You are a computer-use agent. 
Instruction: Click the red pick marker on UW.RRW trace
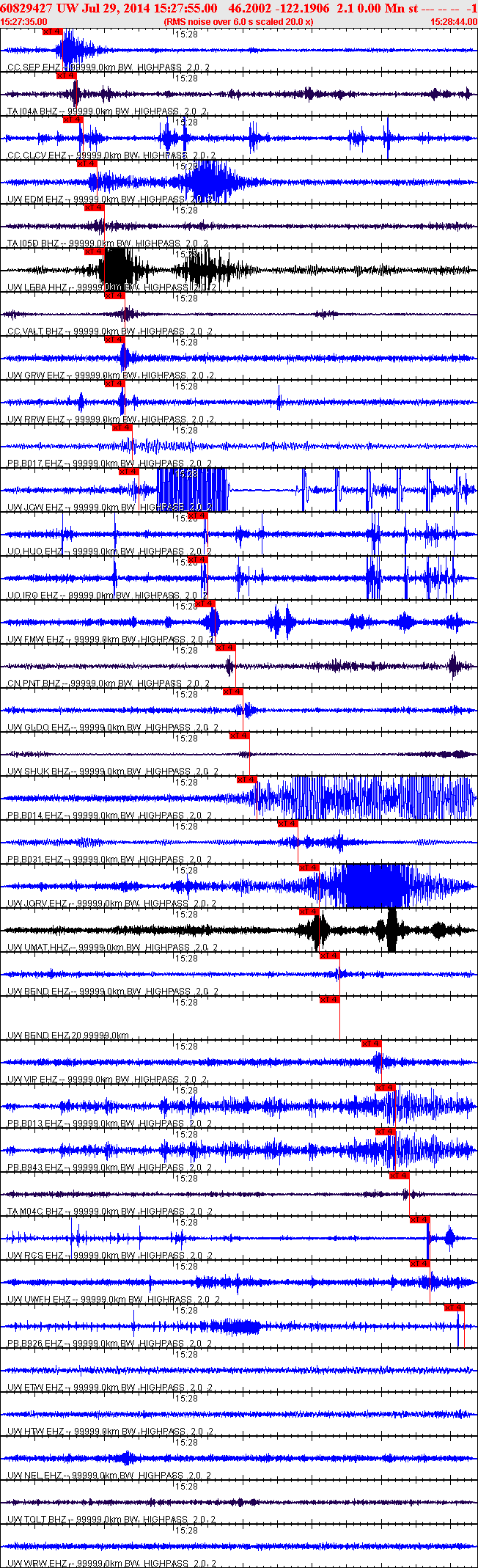(x=115, y=384)
